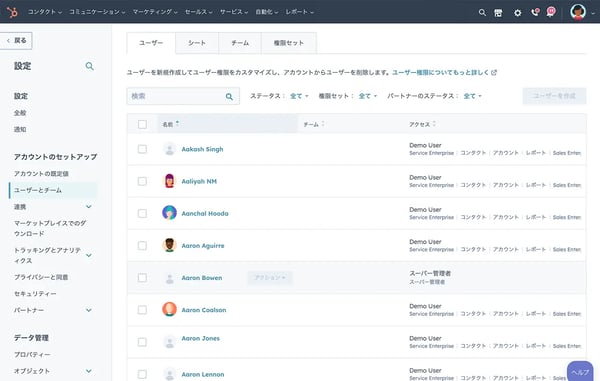Switch to the 権限セット tab
The width and height of the screenshot is (600, 381).
(x=289, y=43)
